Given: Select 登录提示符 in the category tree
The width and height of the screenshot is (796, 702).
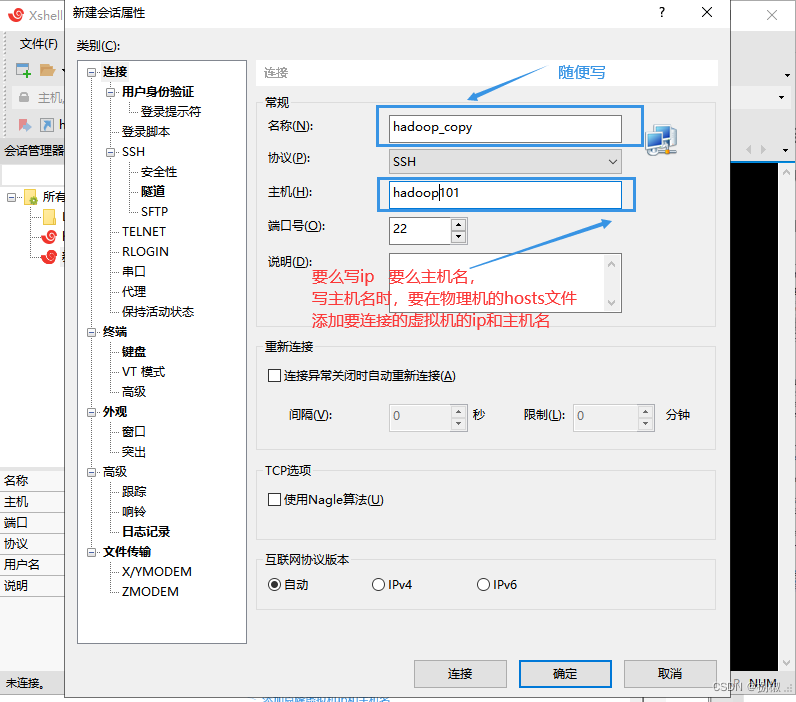Looking at the screenshot, I should point(171,112).
